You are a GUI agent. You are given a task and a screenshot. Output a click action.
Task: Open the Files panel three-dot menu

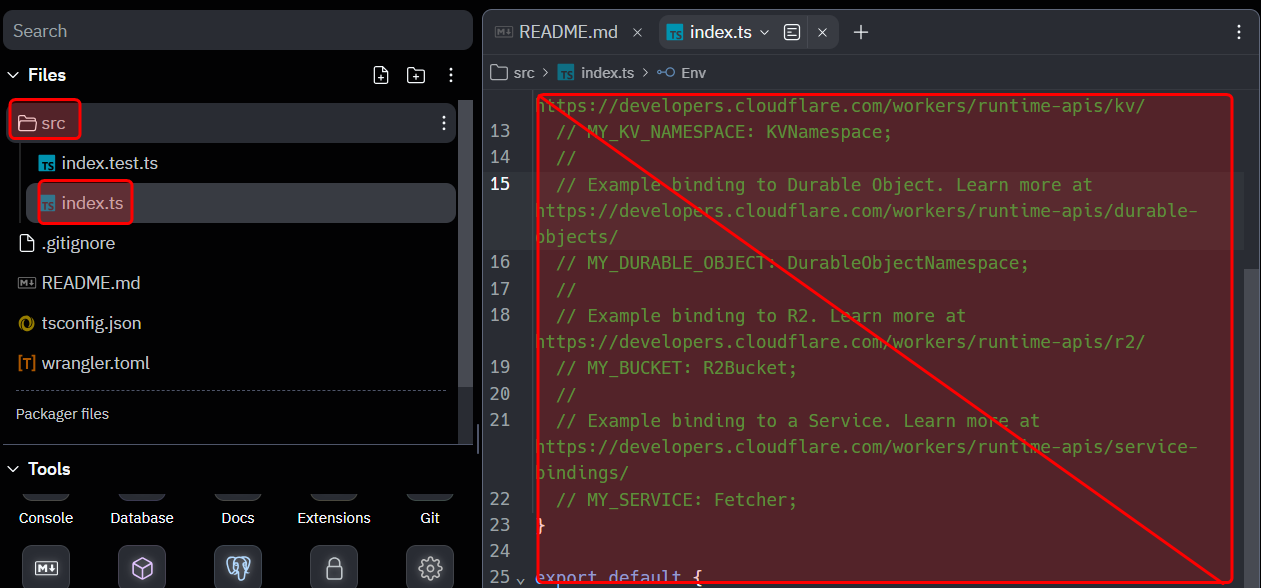coord(451,75)
